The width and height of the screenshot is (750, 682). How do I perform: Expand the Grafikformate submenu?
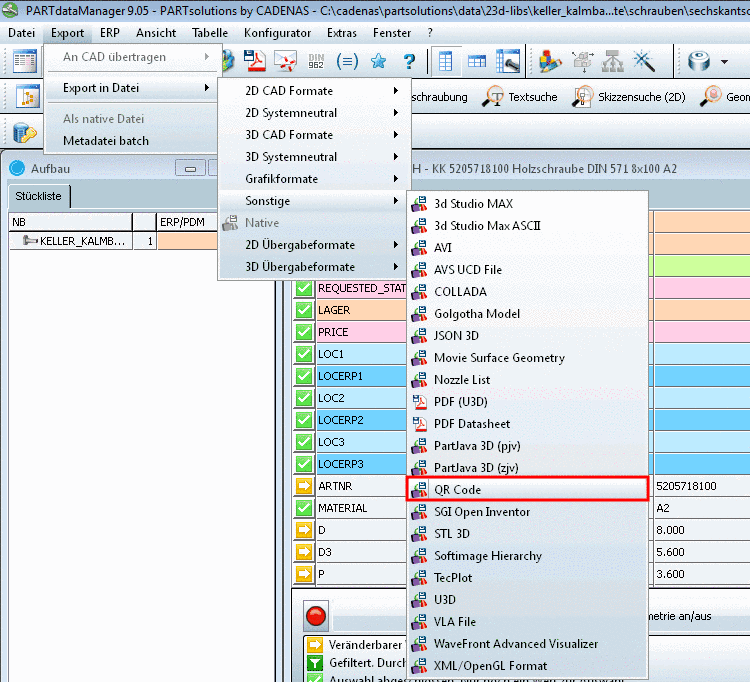pos(315,179)
